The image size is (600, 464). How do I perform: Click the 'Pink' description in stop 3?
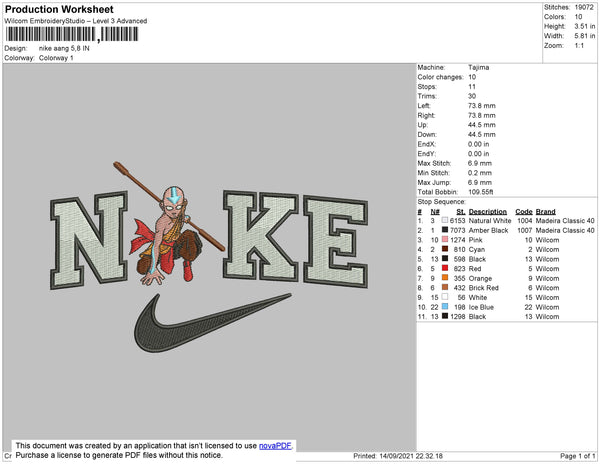(475, 240)
